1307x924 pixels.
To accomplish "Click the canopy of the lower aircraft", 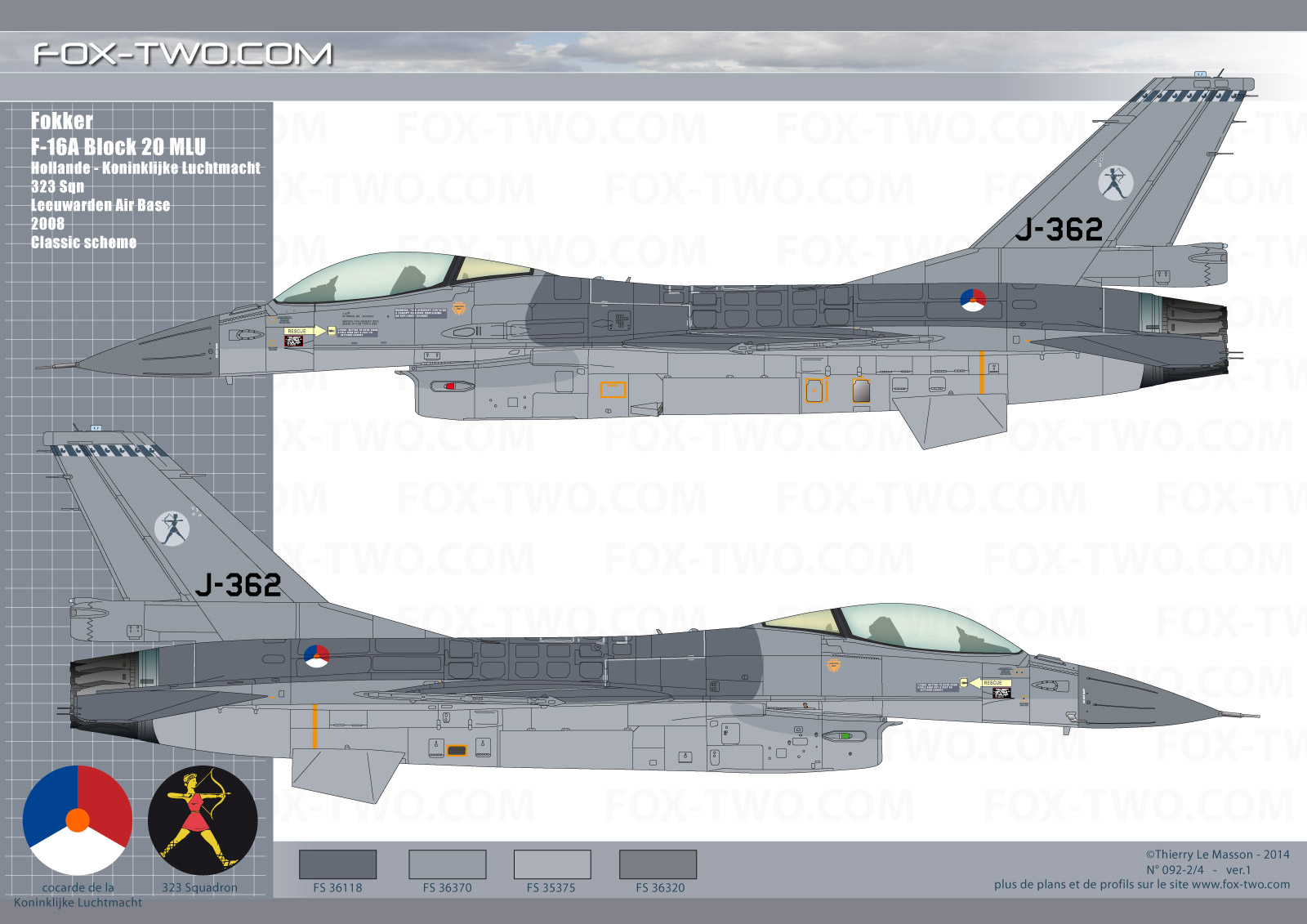I will click(894, 629).
